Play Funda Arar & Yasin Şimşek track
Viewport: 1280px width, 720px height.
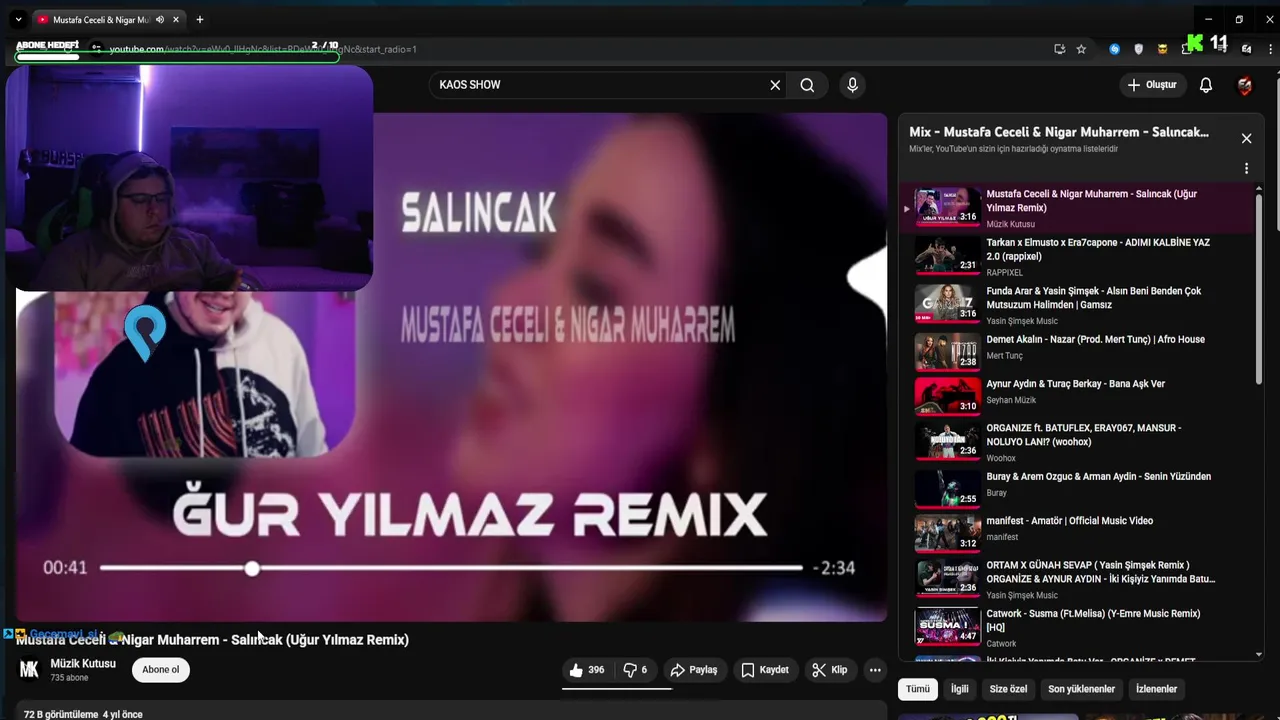click(x=1076, y=305)
